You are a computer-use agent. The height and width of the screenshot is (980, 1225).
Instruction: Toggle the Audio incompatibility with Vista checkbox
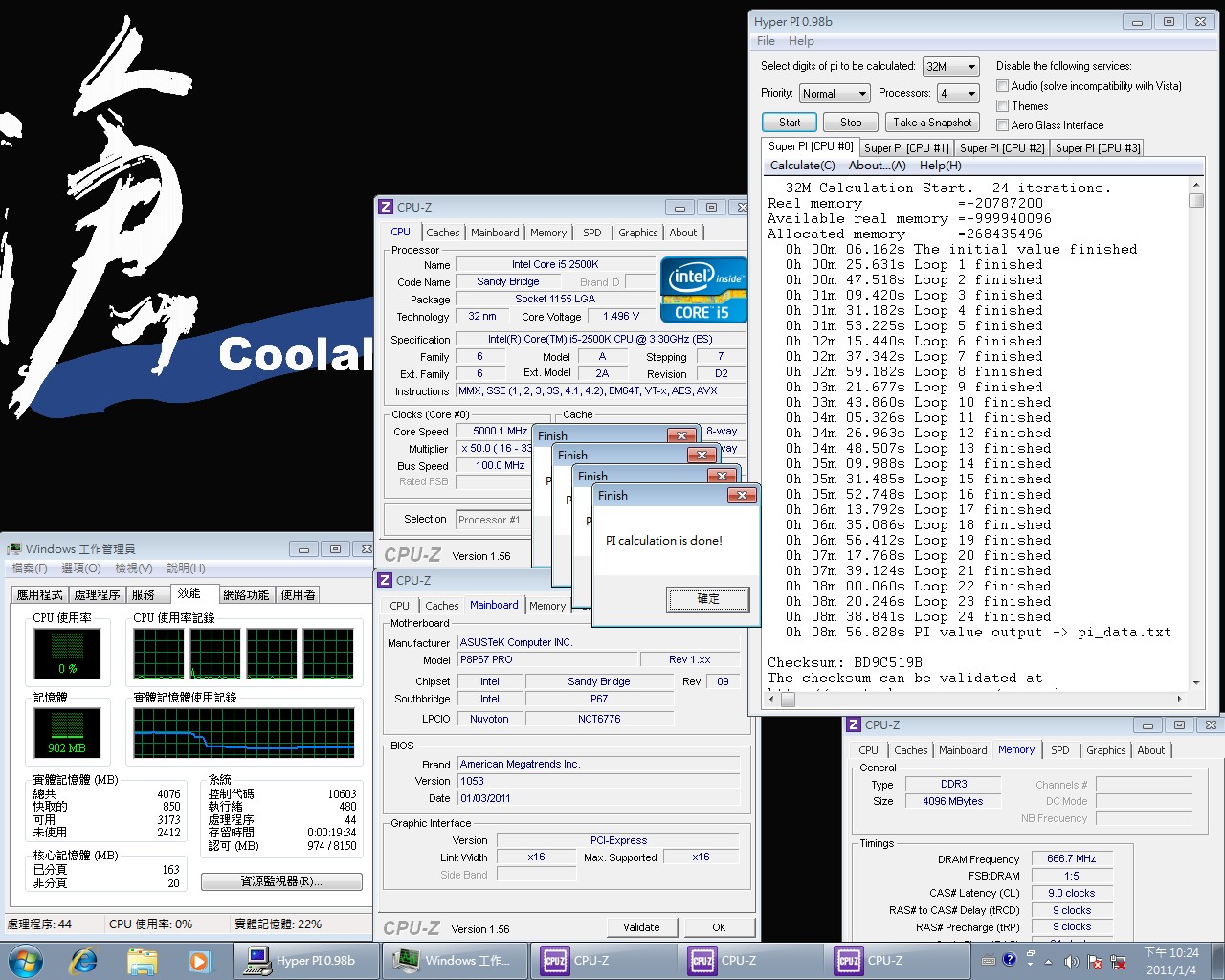1002,86
